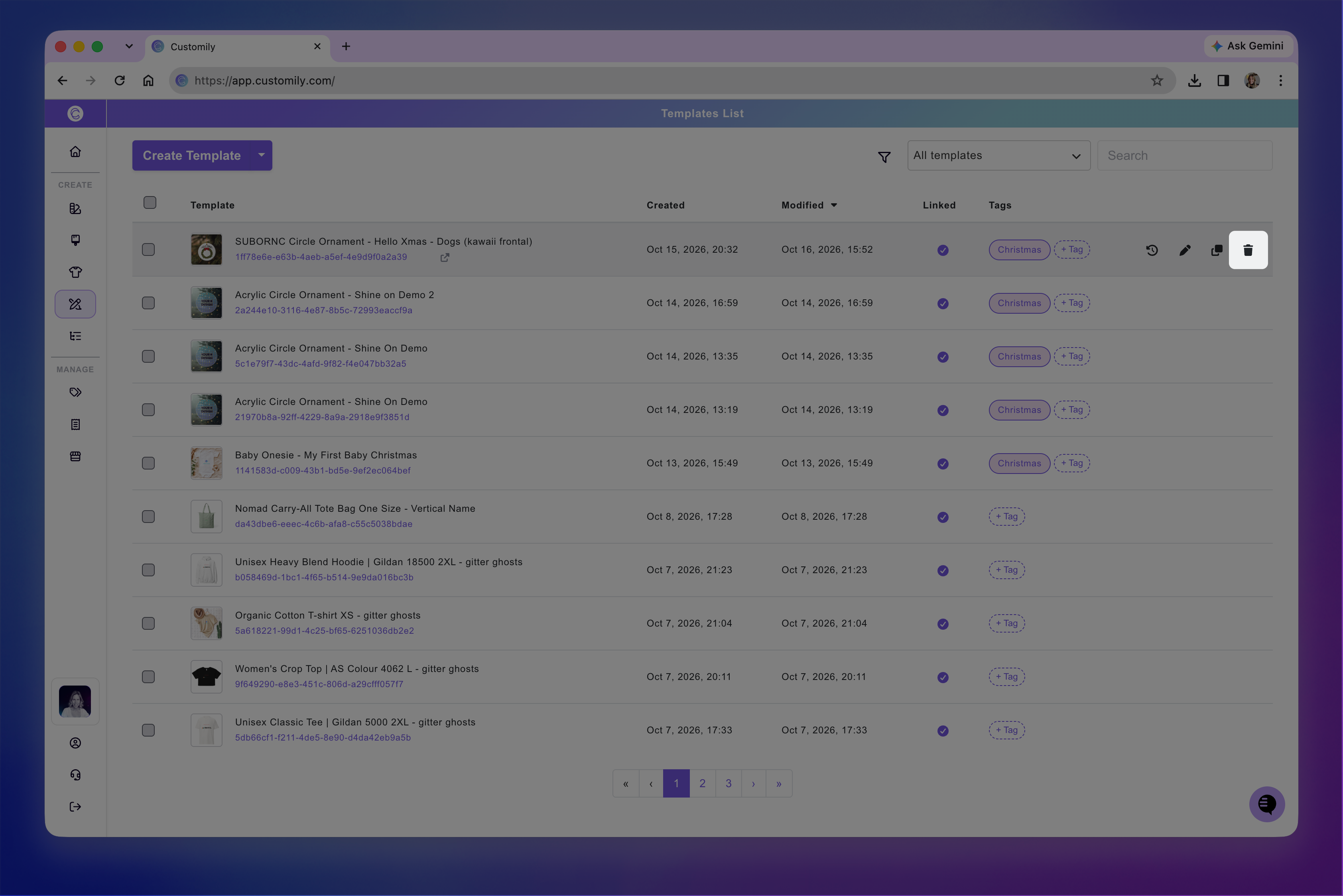1343x896 pixels.
Task: Go to page 2 of templates
Action: click(703, 784)
